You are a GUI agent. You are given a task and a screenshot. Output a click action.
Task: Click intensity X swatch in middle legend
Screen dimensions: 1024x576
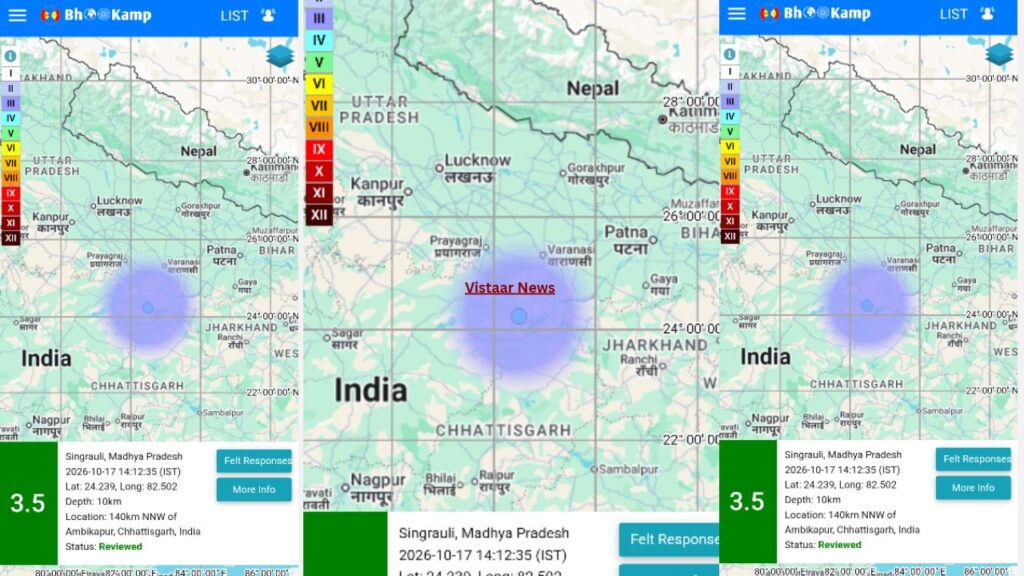[x=319, y=171]
